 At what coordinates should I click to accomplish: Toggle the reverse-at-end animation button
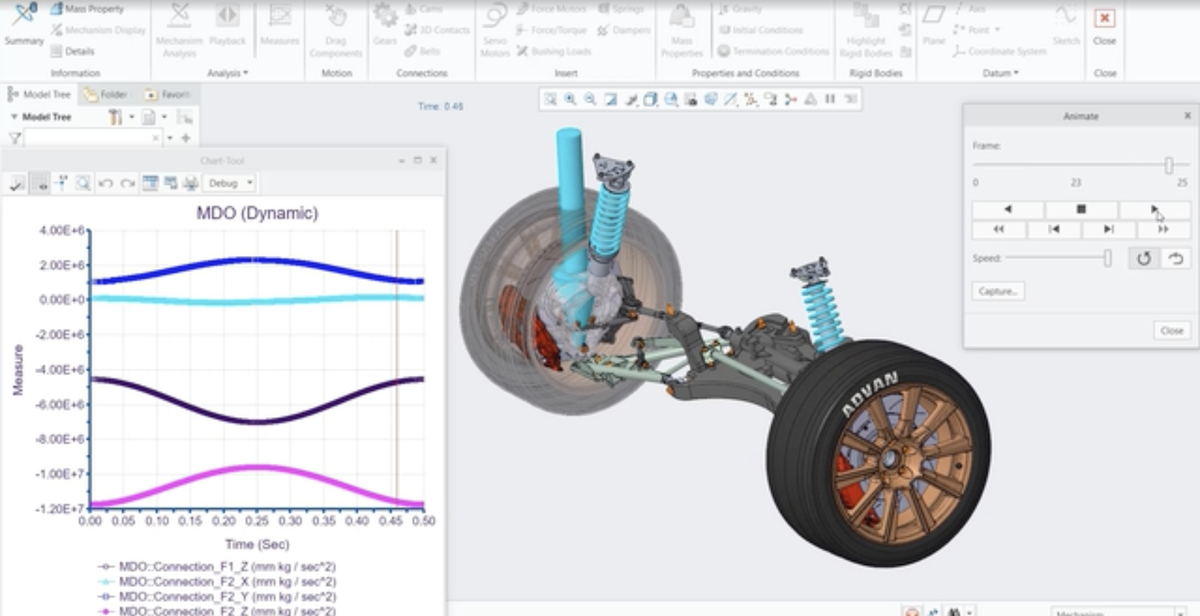click(1176, 258)
